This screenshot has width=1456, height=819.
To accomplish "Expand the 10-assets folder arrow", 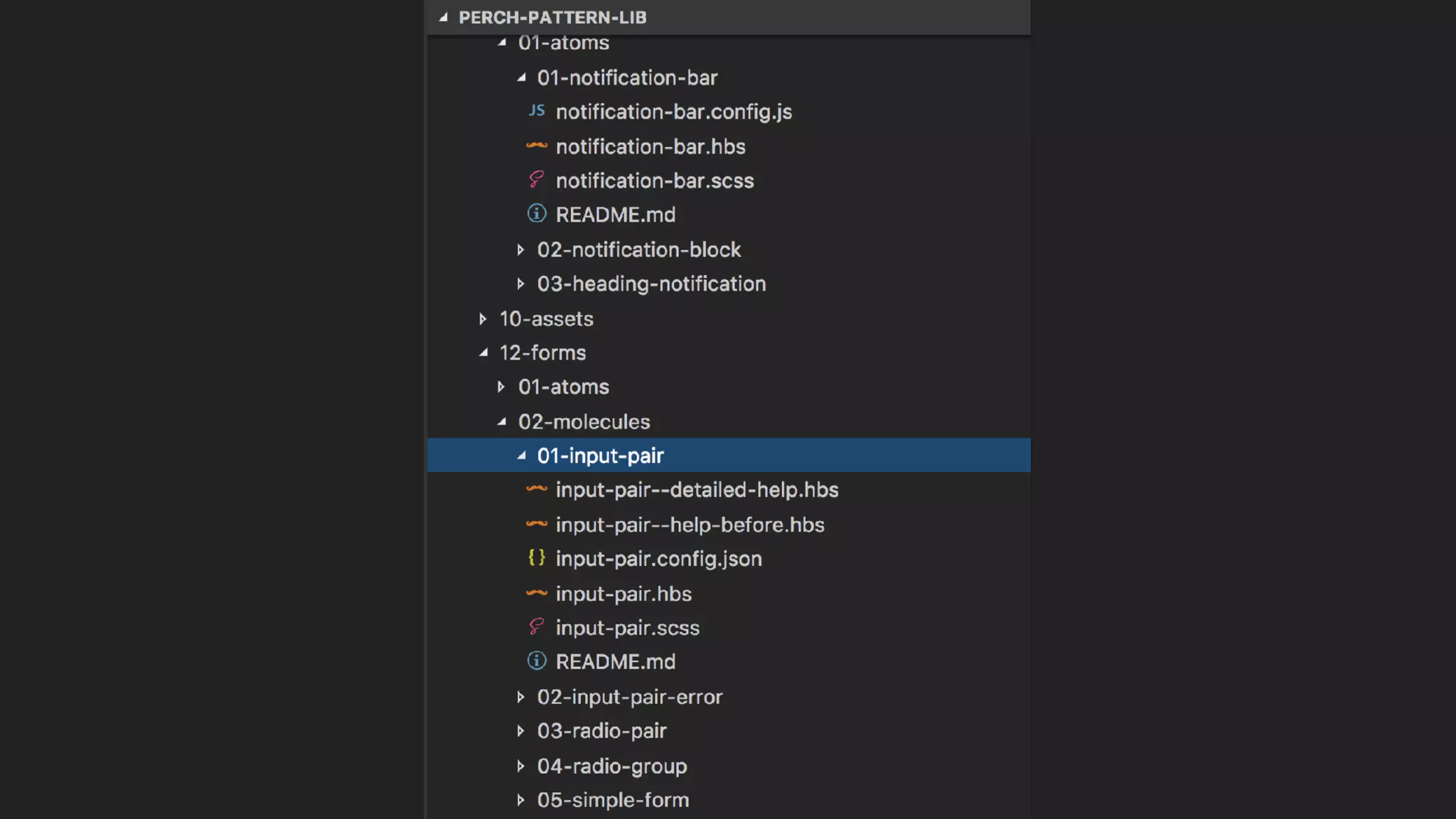I will point(483,318).
